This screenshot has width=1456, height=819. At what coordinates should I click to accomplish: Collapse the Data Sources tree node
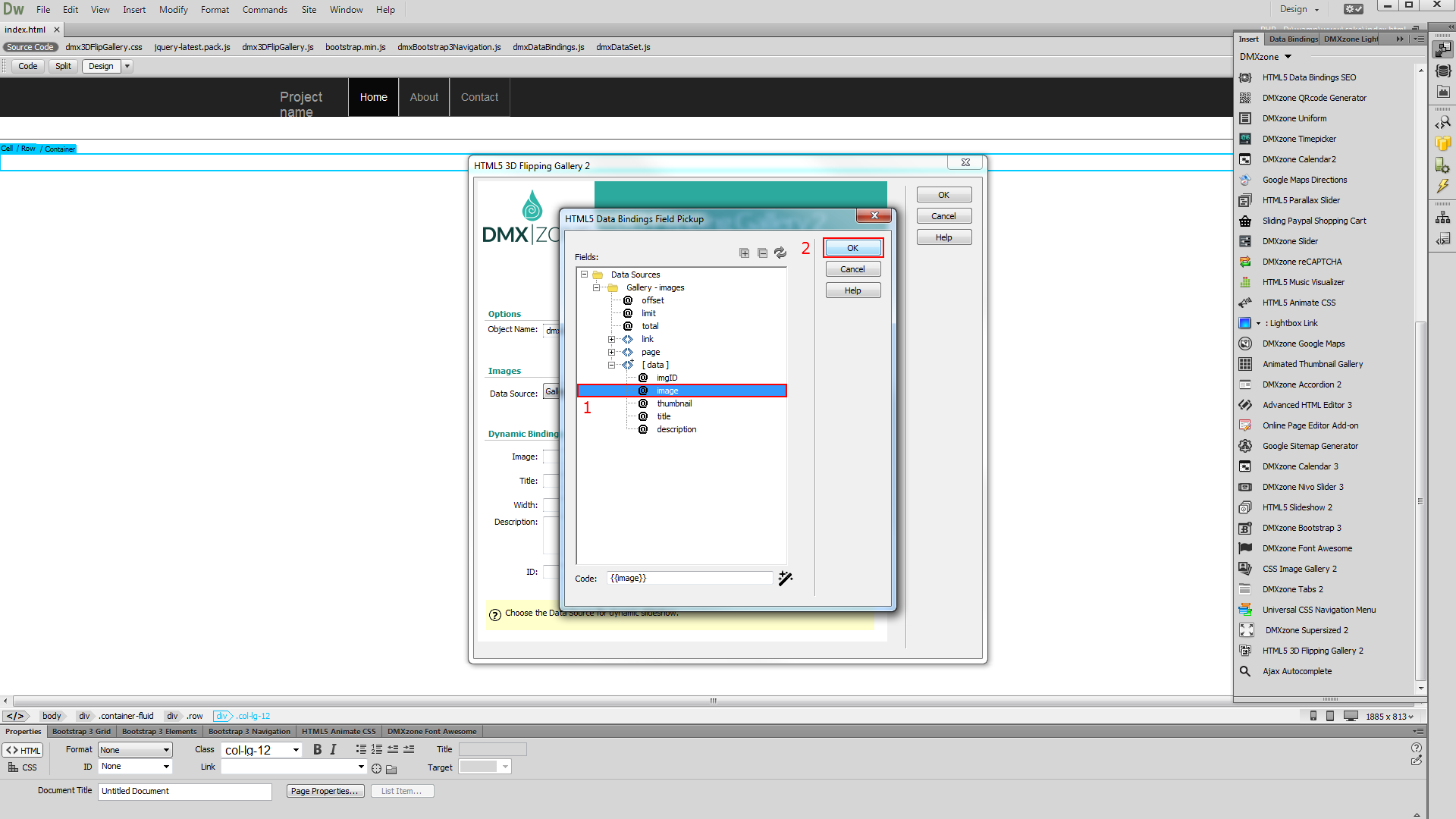(x=584, y=275)
